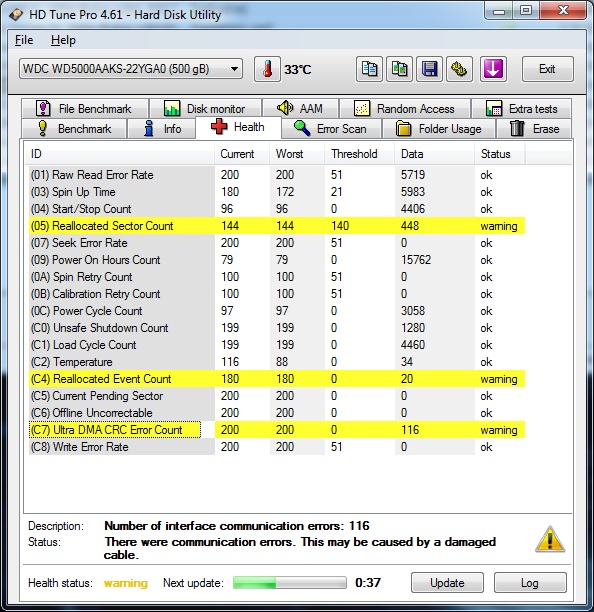Click the data value 448
This screenshot has height=612, width=594.
(x=410, y=226)
